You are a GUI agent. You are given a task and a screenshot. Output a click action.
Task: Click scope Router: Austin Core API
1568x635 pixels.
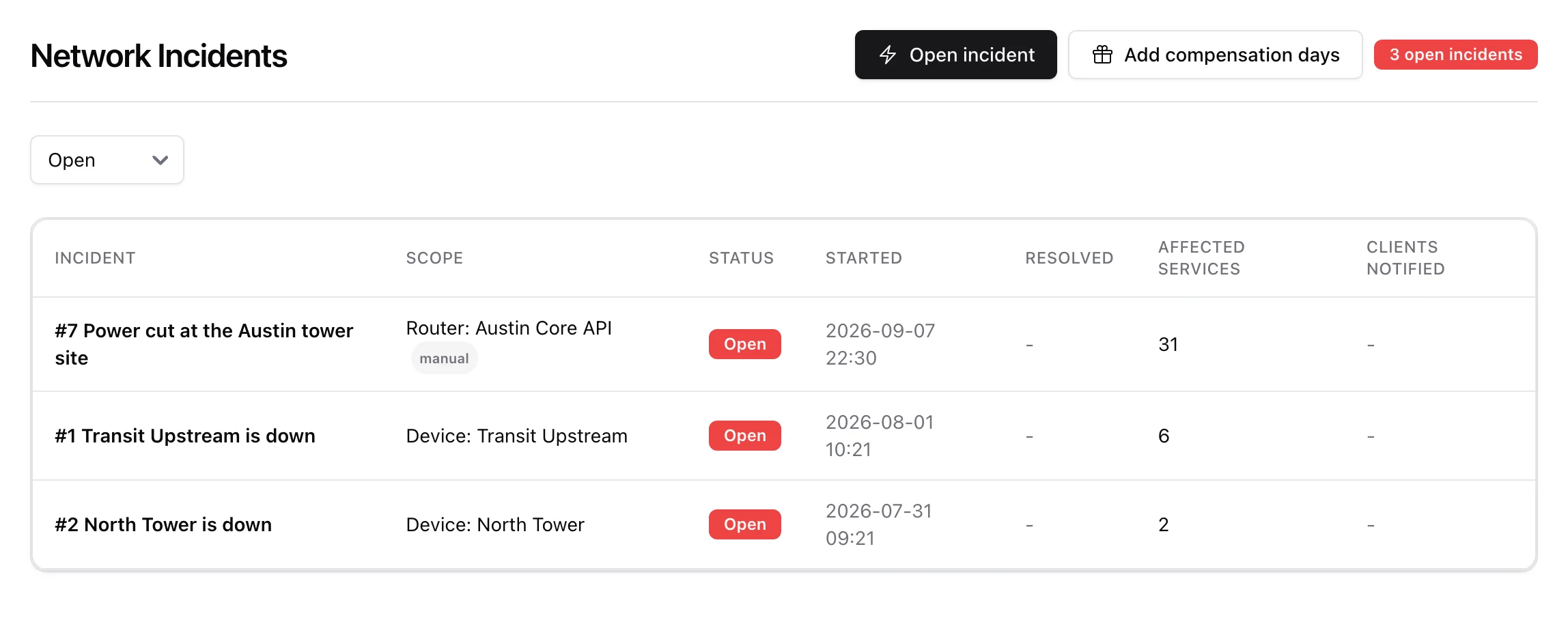click(509, 328)
